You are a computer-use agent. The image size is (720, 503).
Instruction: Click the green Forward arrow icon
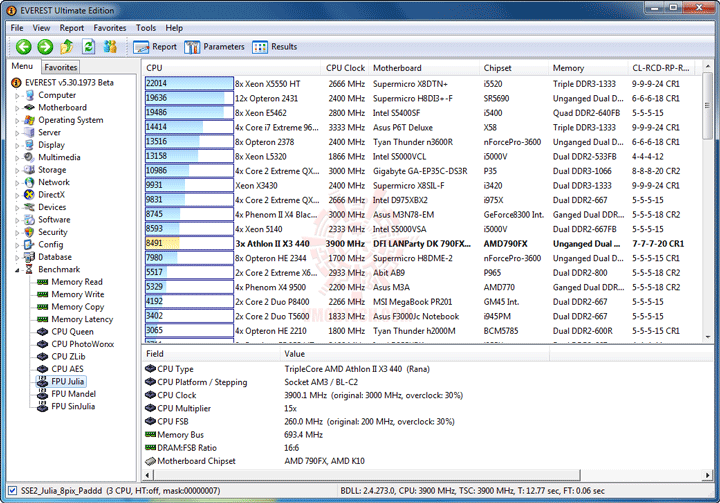pos(45,46)
